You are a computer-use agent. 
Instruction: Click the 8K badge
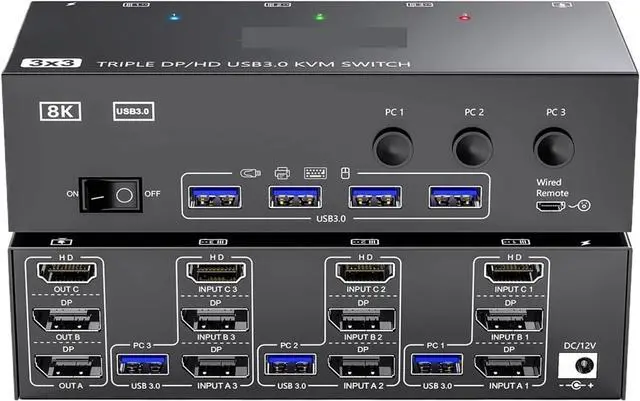pyautogui.click(x=60, y=110)
